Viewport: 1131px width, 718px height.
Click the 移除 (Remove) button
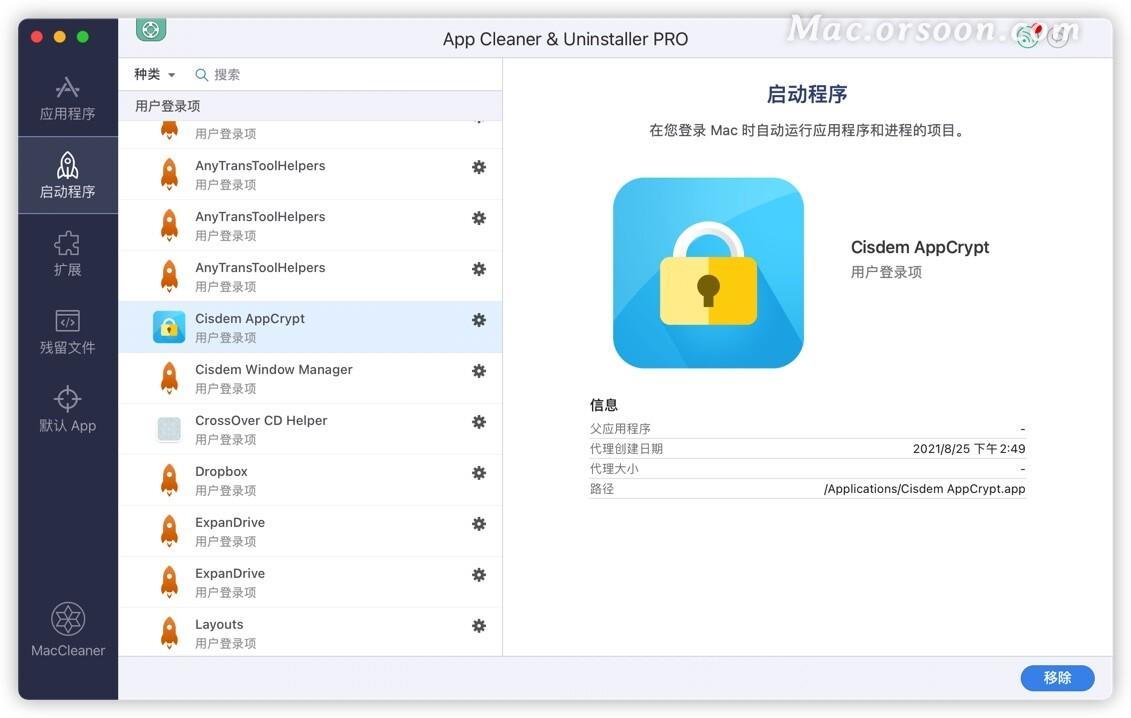(x=1057, y=677)
